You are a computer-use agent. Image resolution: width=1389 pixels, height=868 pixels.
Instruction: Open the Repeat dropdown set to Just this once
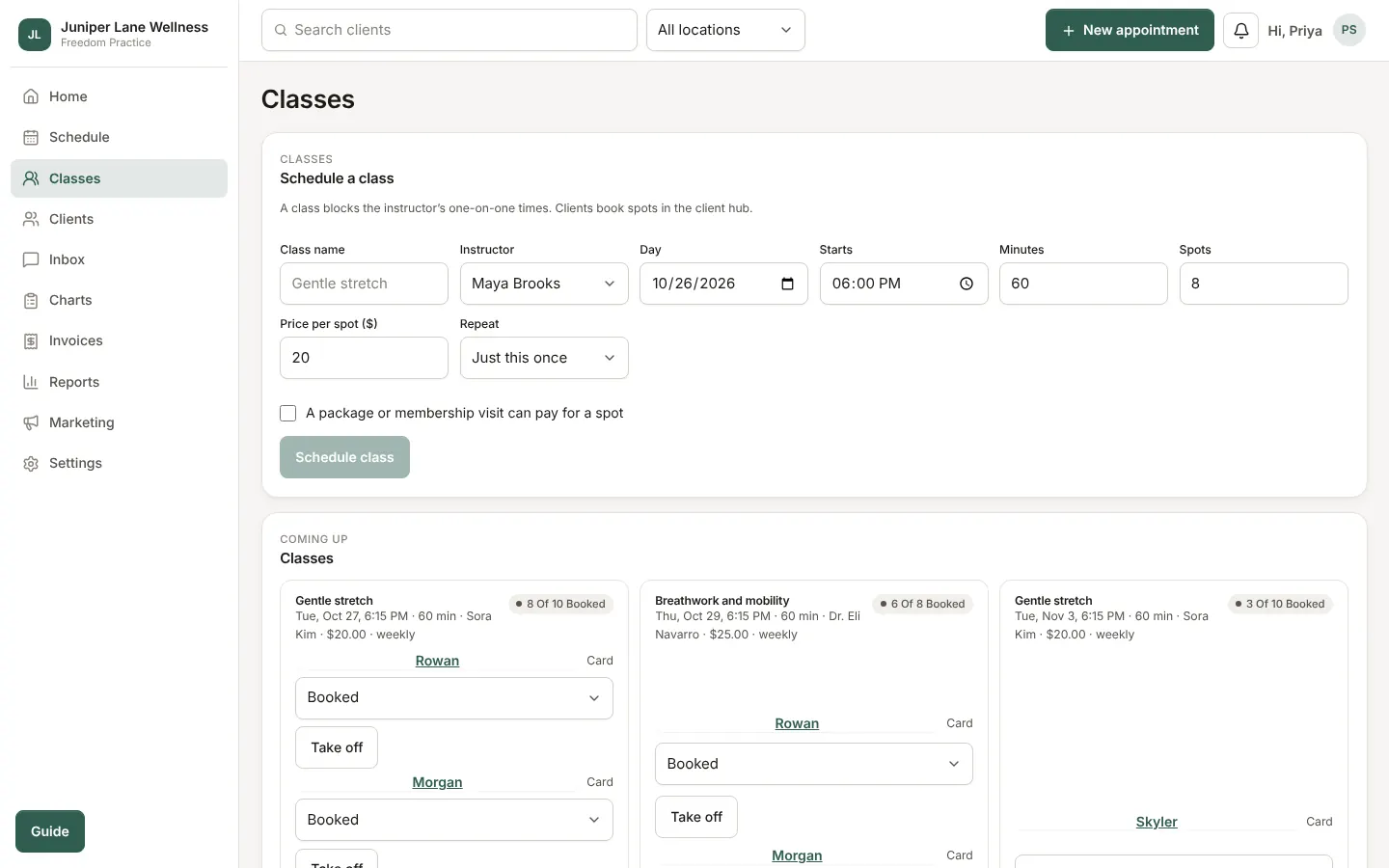point(544,358)
